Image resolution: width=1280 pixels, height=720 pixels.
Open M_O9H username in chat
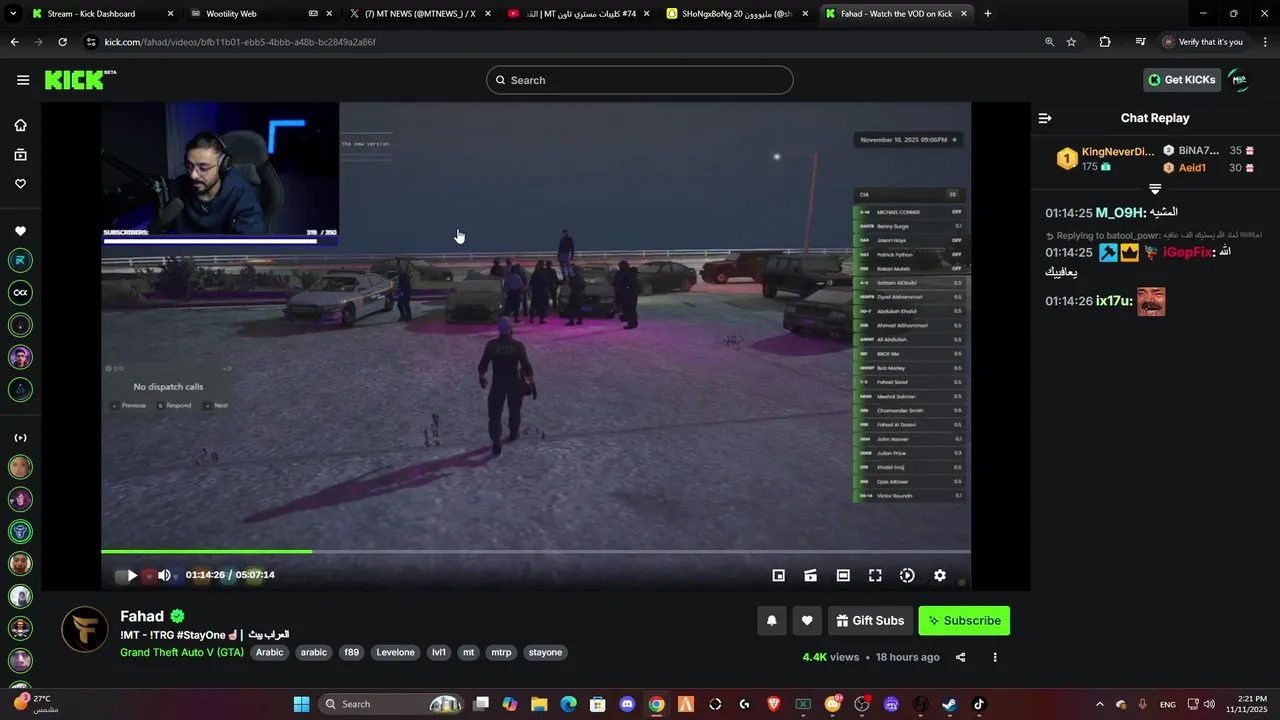1120,213
